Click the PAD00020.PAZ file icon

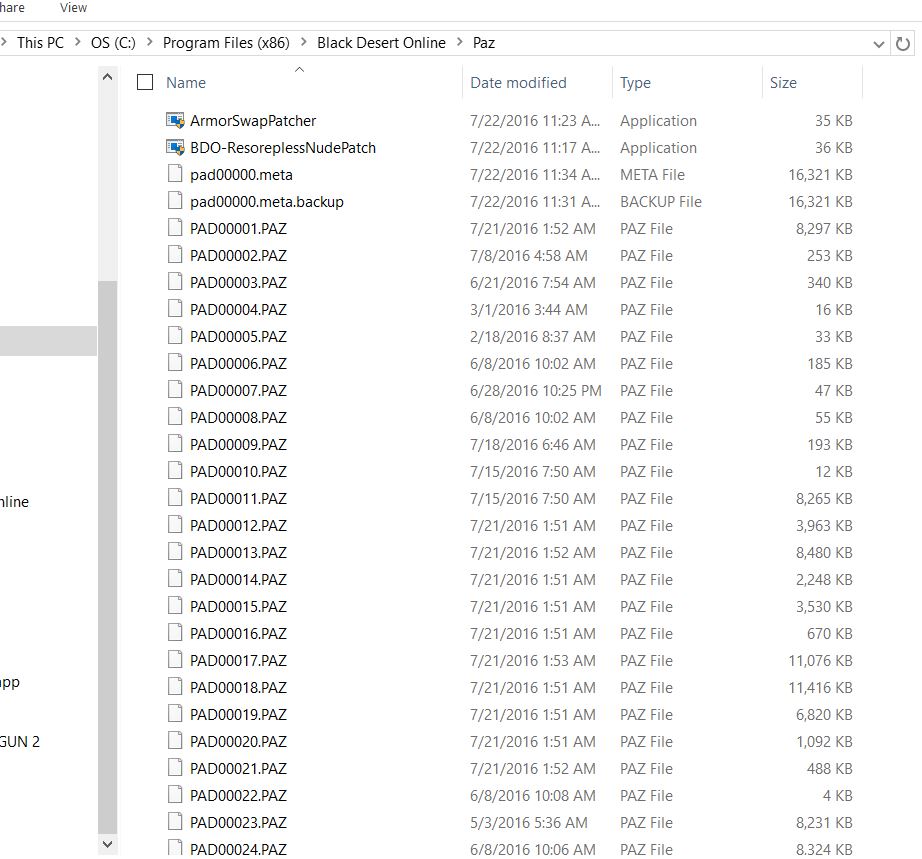point(176,742)
